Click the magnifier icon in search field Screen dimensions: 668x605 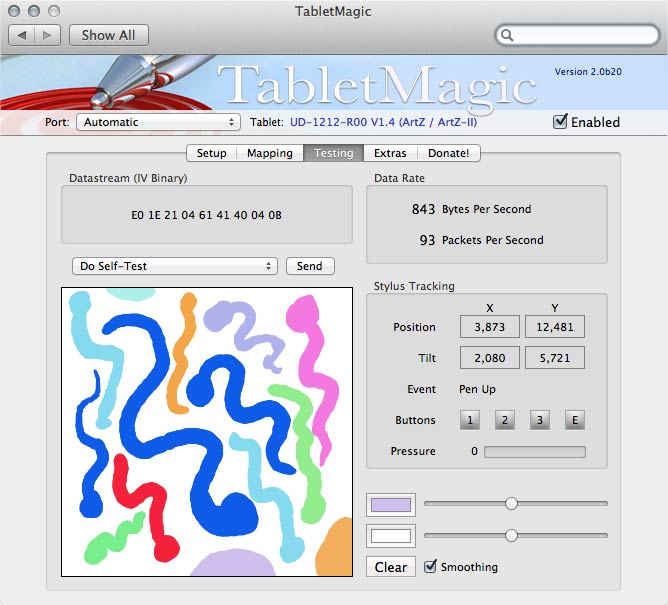[x=507, y=35]
